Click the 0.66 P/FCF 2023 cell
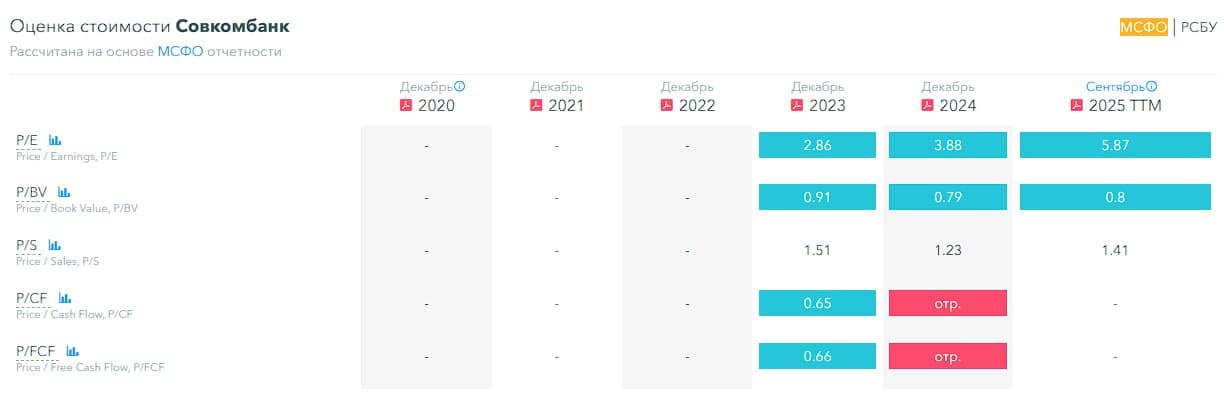 click(817, 355)
